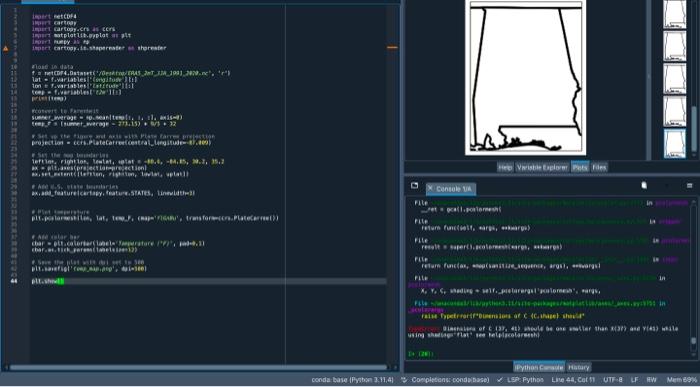This screenshot has width=700, height=387.
Task: Click the 'plt.pcolormesh' code line
Action: point(155,218)
